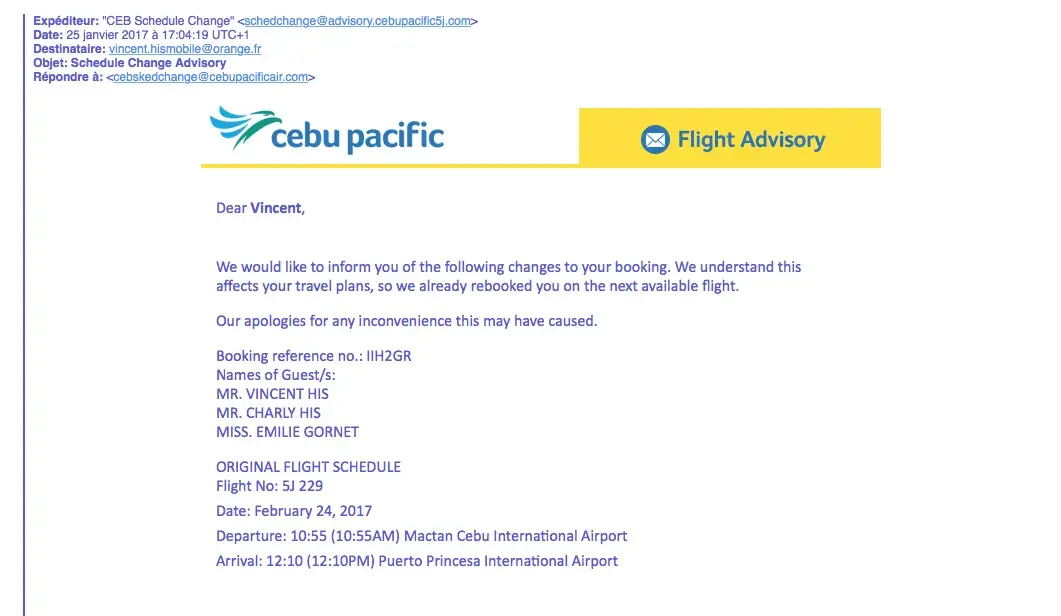Click the cebskedchange@cebupacificair.com reply-to link
The width and height of the screenshot is (1061, 616).
point(211,77)
